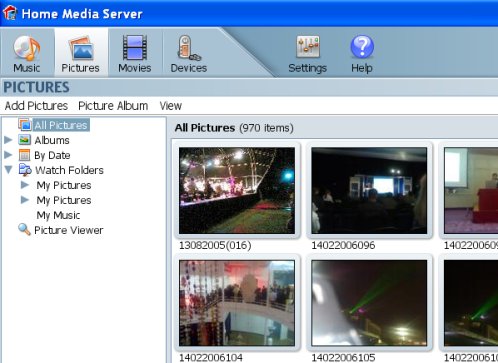Expand the Albums tree node
Viewport: 498px width, 363px height.
coord(8,140)
